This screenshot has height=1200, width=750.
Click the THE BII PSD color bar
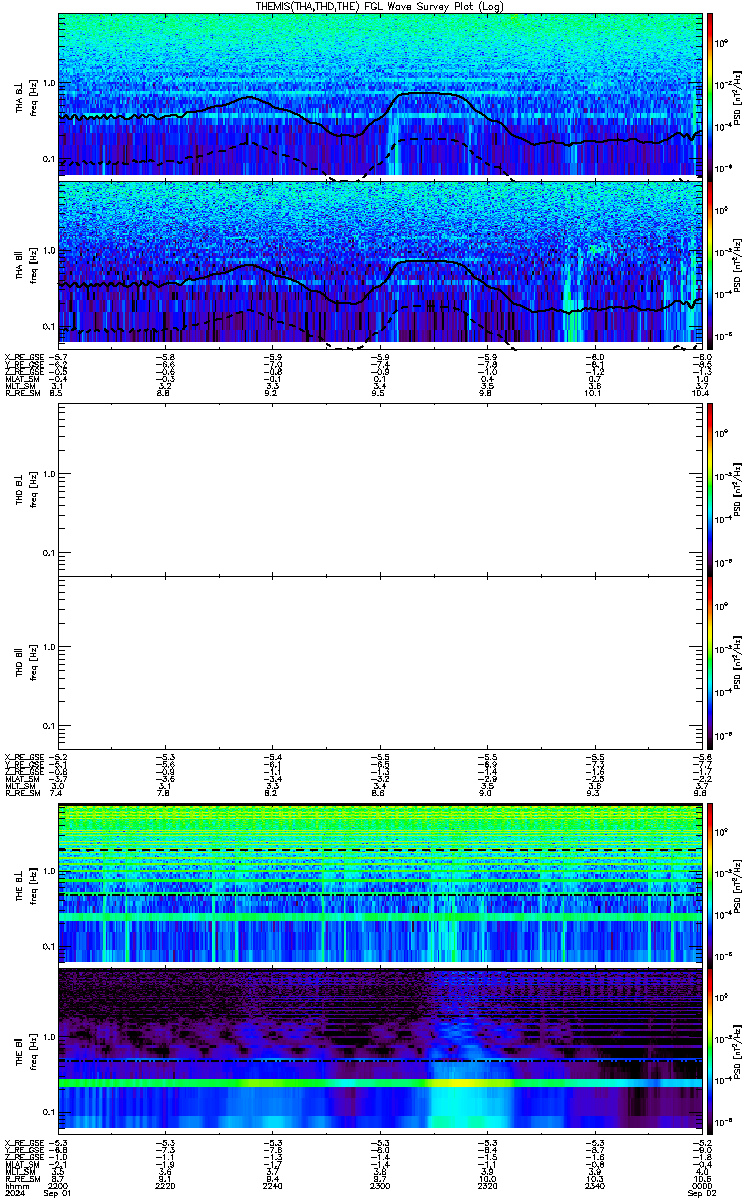pos(710,1051)
